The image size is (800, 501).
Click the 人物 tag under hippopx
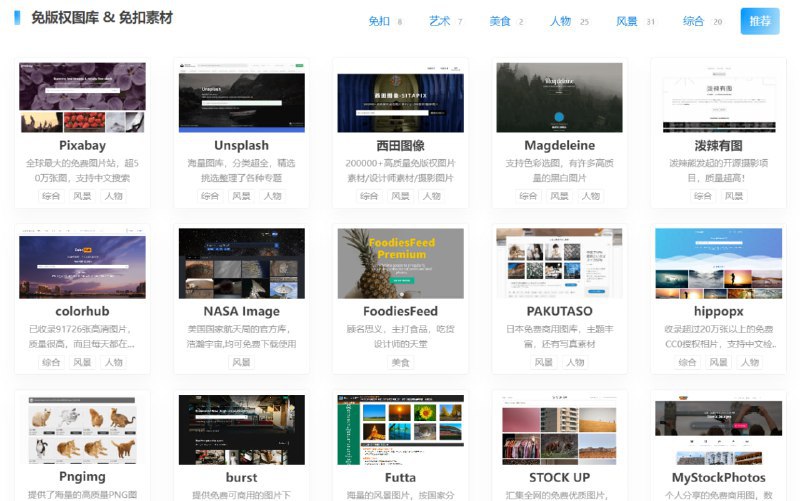[x=750, y=362]
